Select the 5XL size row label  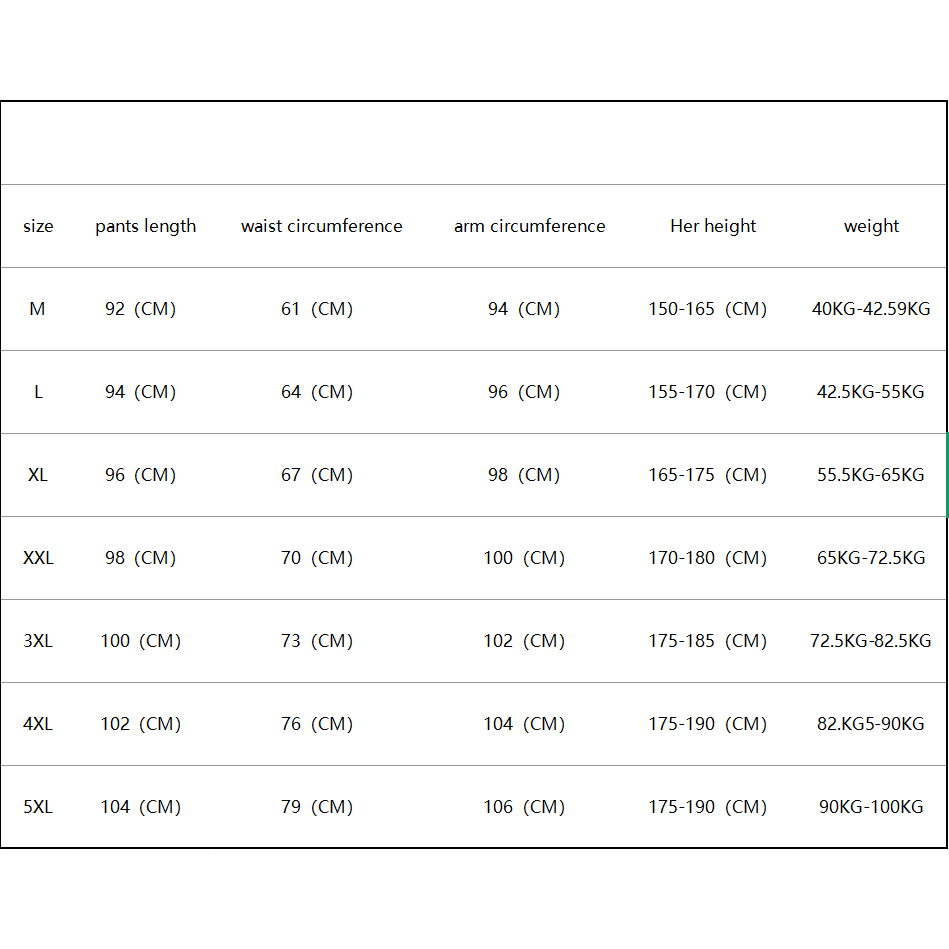tap(38, 807)
